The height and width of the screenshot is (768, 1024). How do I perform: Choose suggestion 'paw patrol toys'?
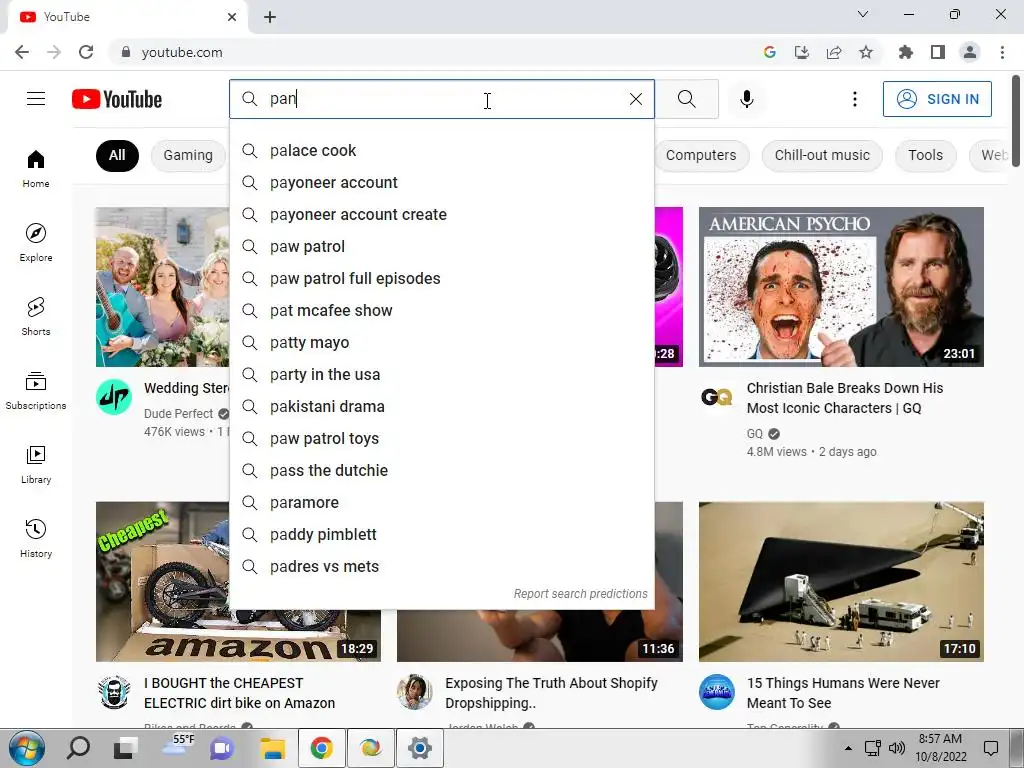[442, 439]
